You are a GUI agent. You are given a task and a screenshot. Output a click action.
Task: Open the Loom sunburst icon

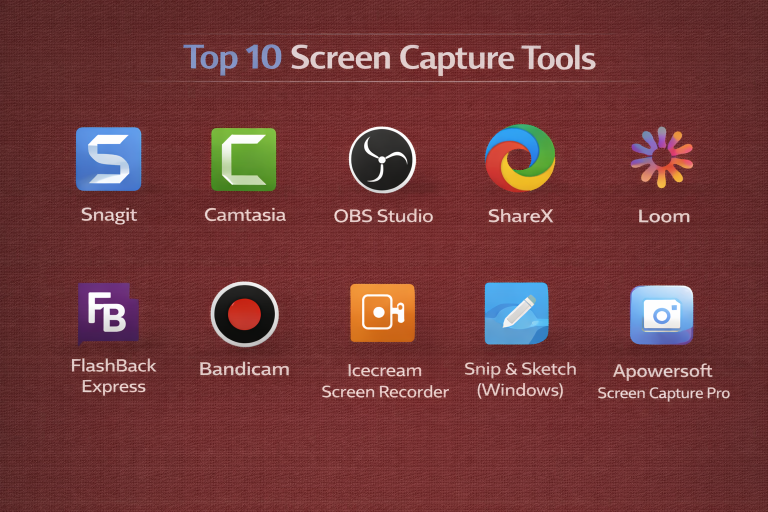(662, 157)
